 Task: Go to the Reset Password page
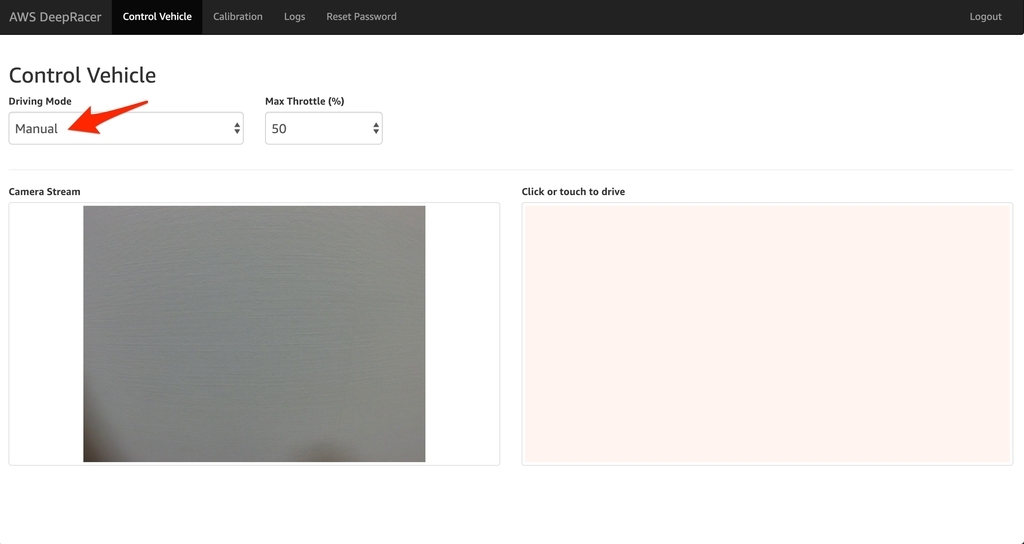(x=361, y=17)
